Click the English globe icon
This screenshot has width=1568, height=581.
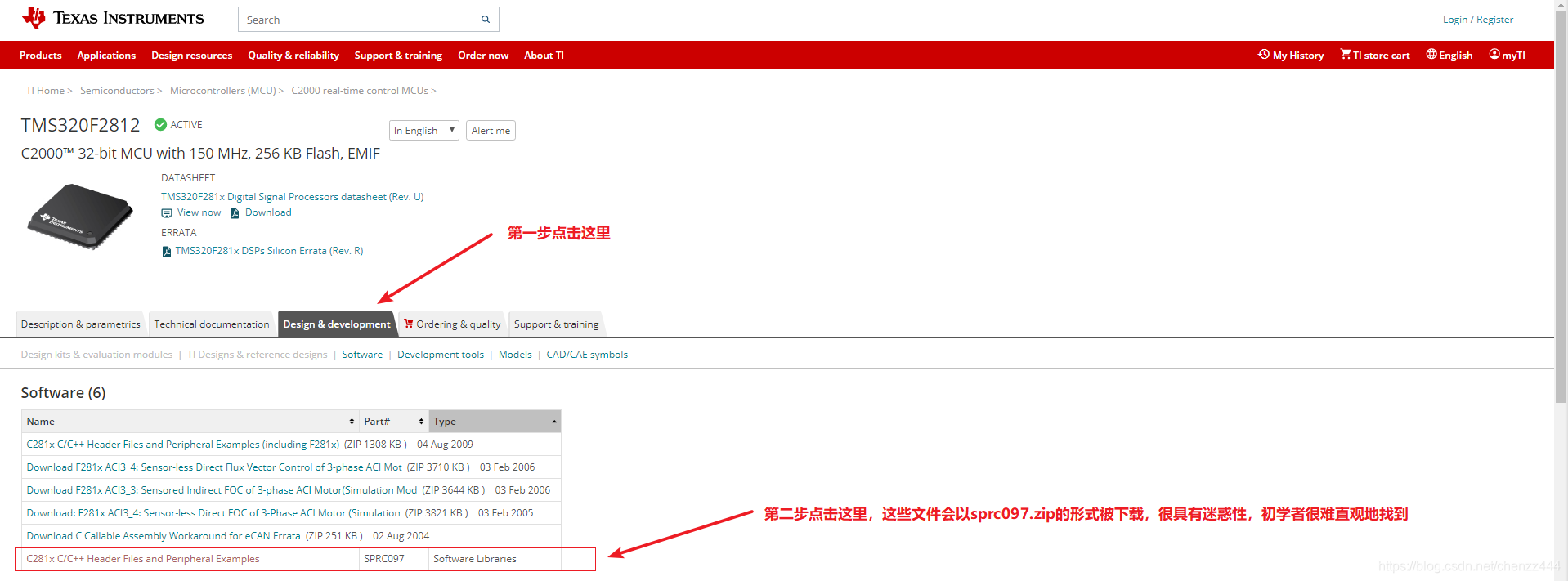(1431, 55)
